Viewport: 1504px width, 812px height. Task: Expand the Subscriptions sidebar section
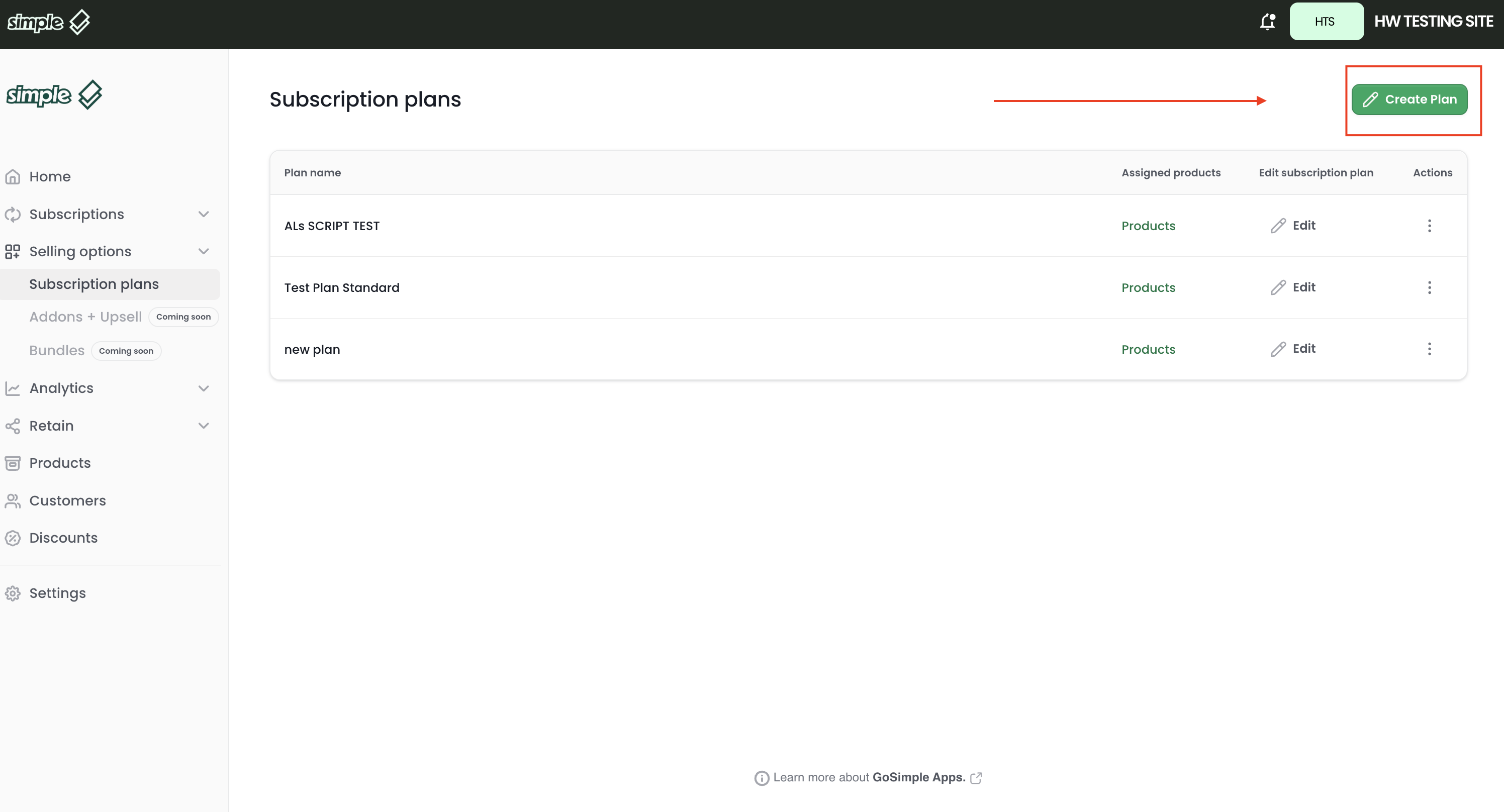[203, 214]
